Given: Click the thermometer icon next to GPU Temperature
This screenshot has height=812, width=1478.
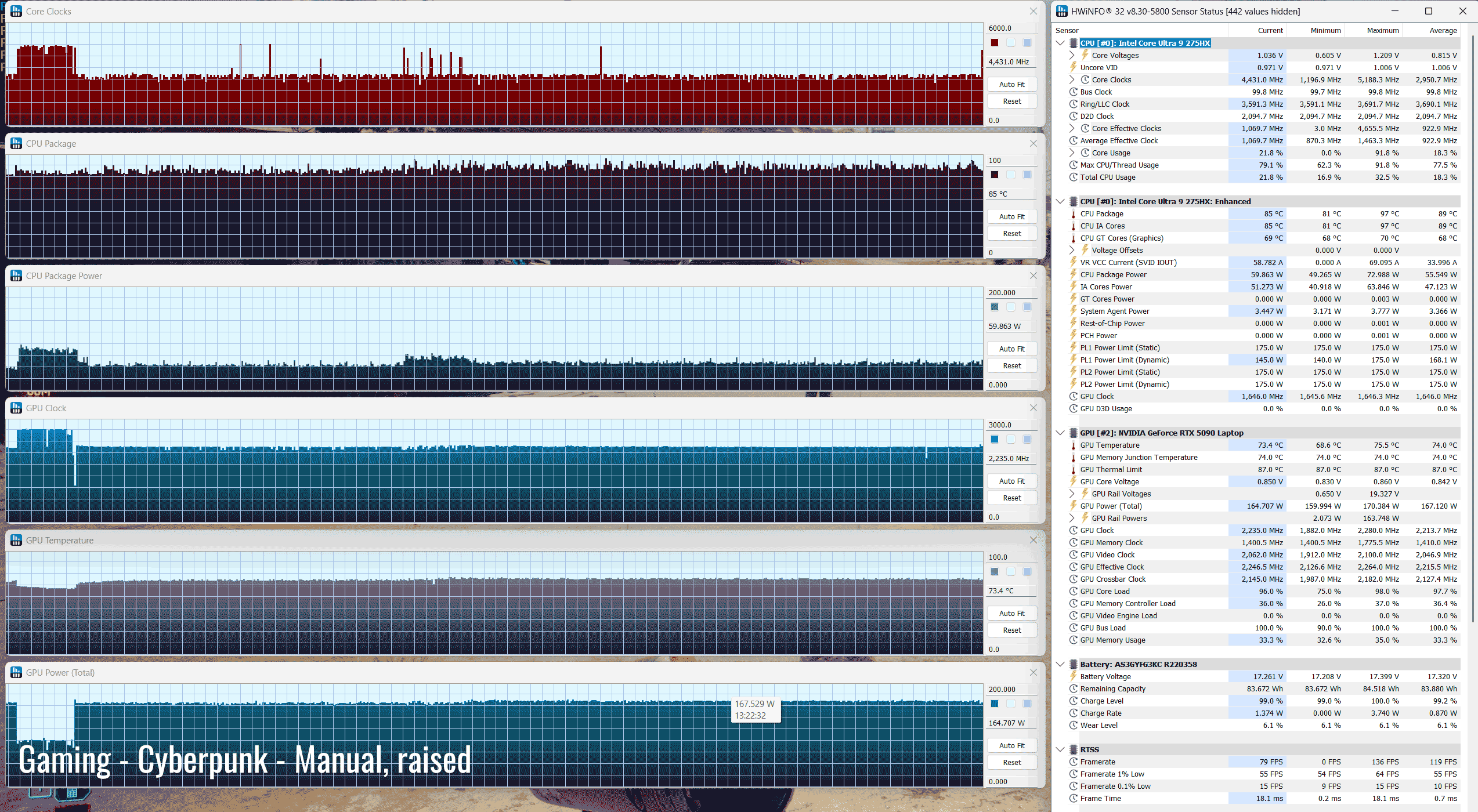Looking at the screenshot, I should tap(1074, 445).
